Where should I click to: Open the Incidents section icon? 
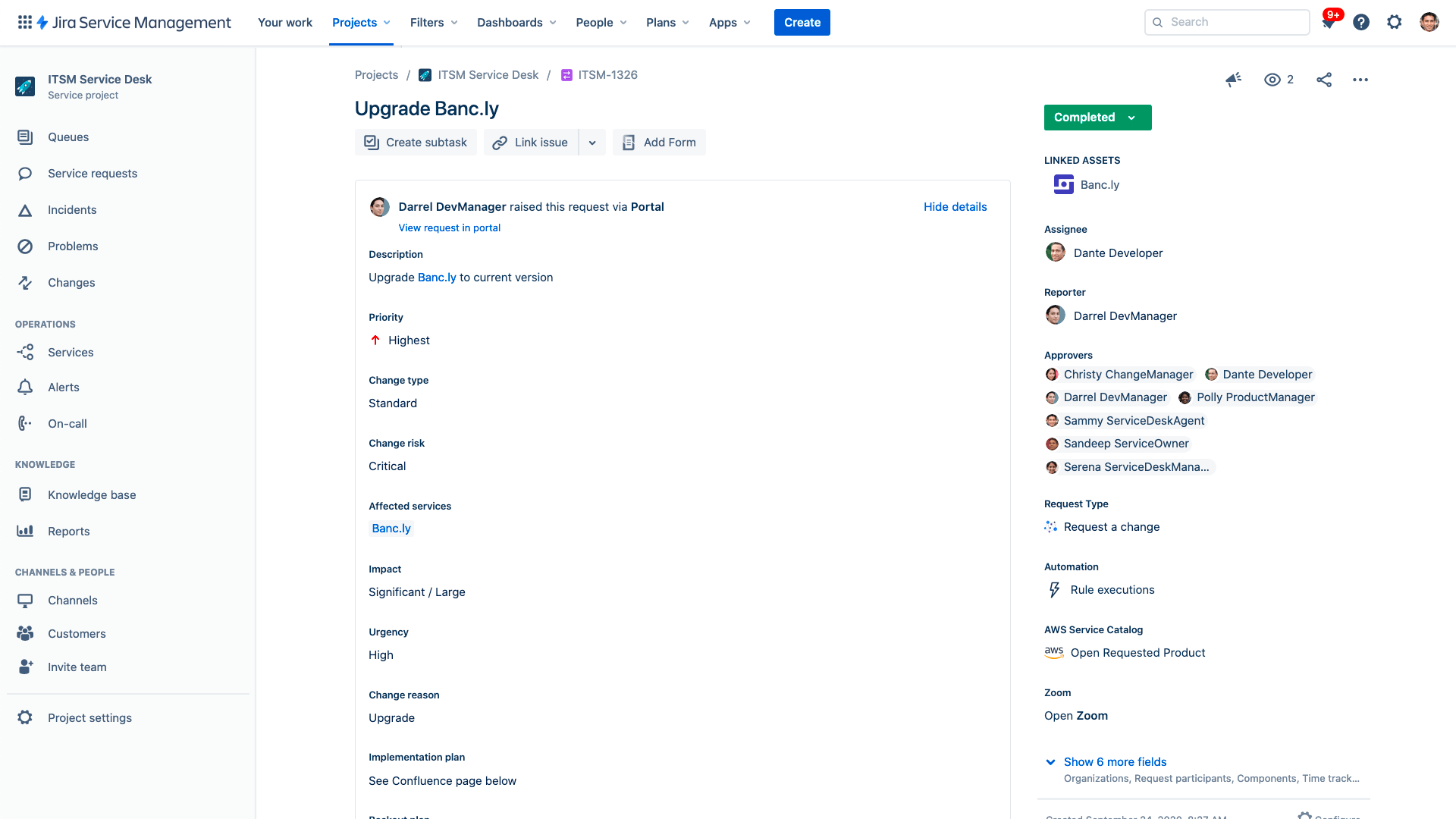25,210
